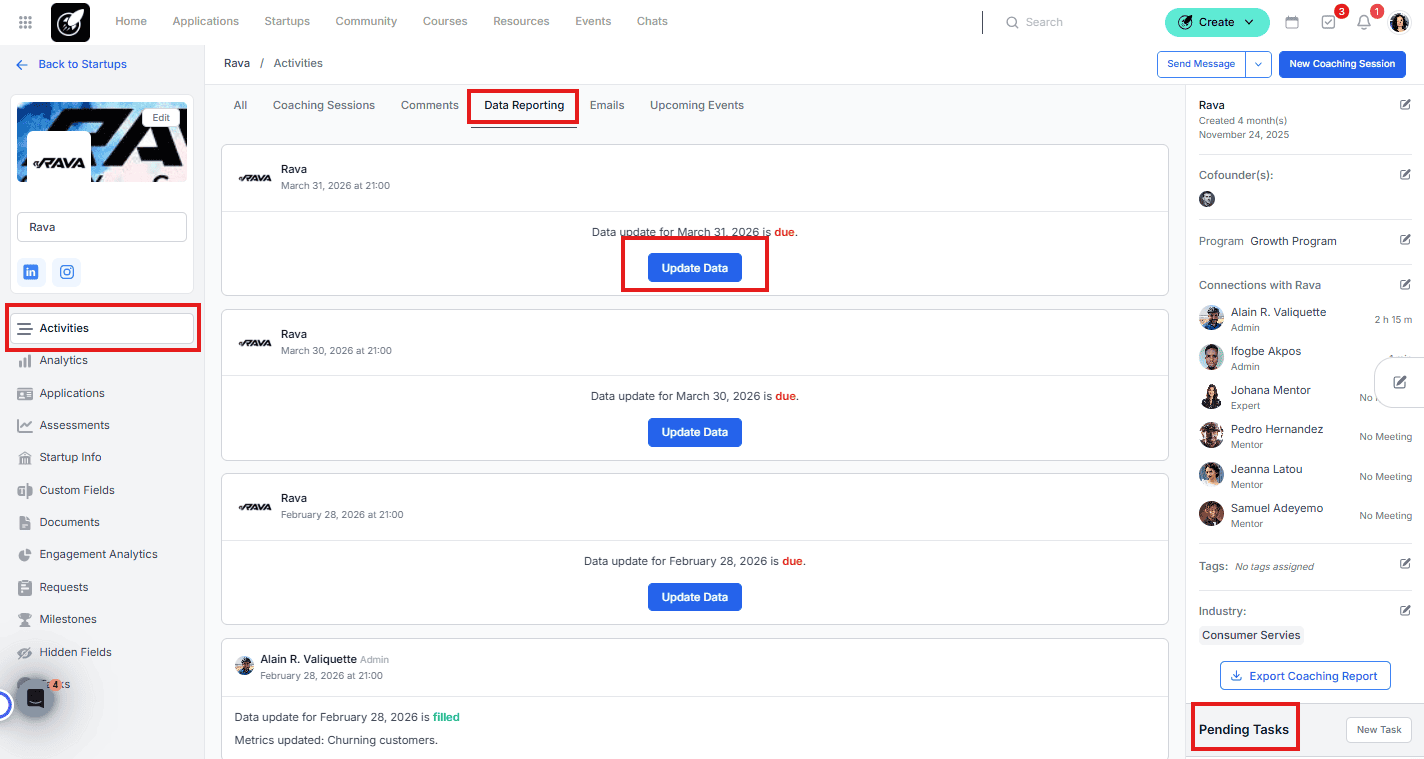Click Export Coaching Report button
The height and width of the screenshot is (759, 1424).
[x=1304, y=676]
